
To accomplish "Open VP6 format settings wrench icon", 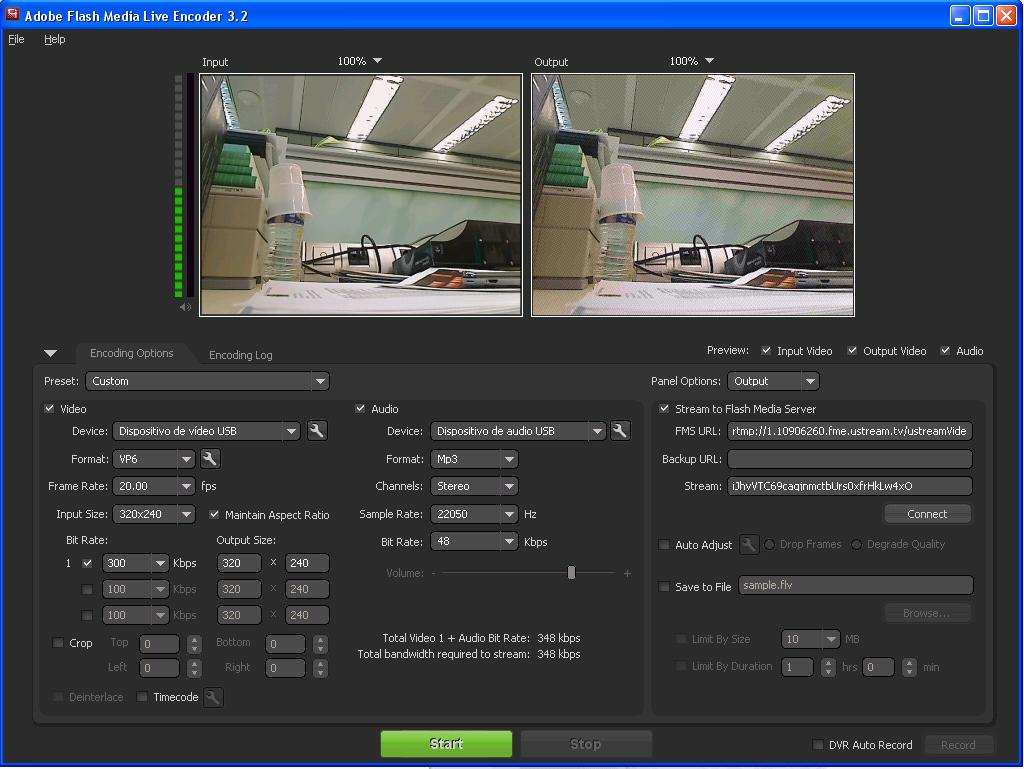I will click(x=210, y=459).
